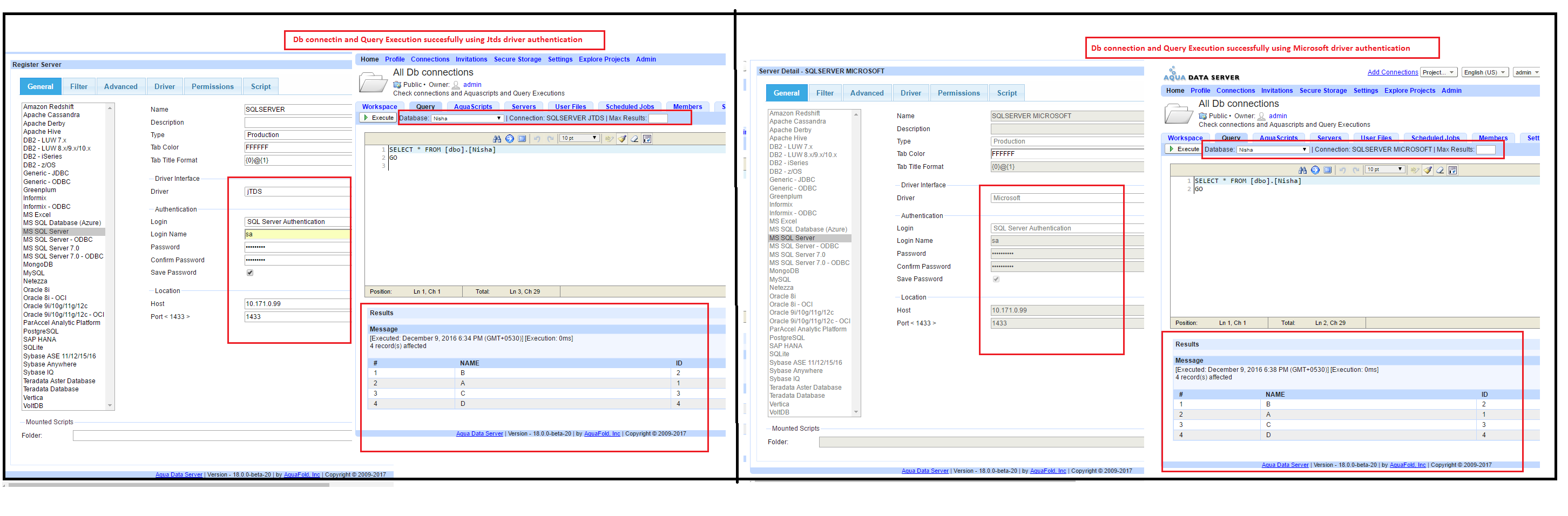Click the Max Results field for the JTDS connection

coord(658,119)
